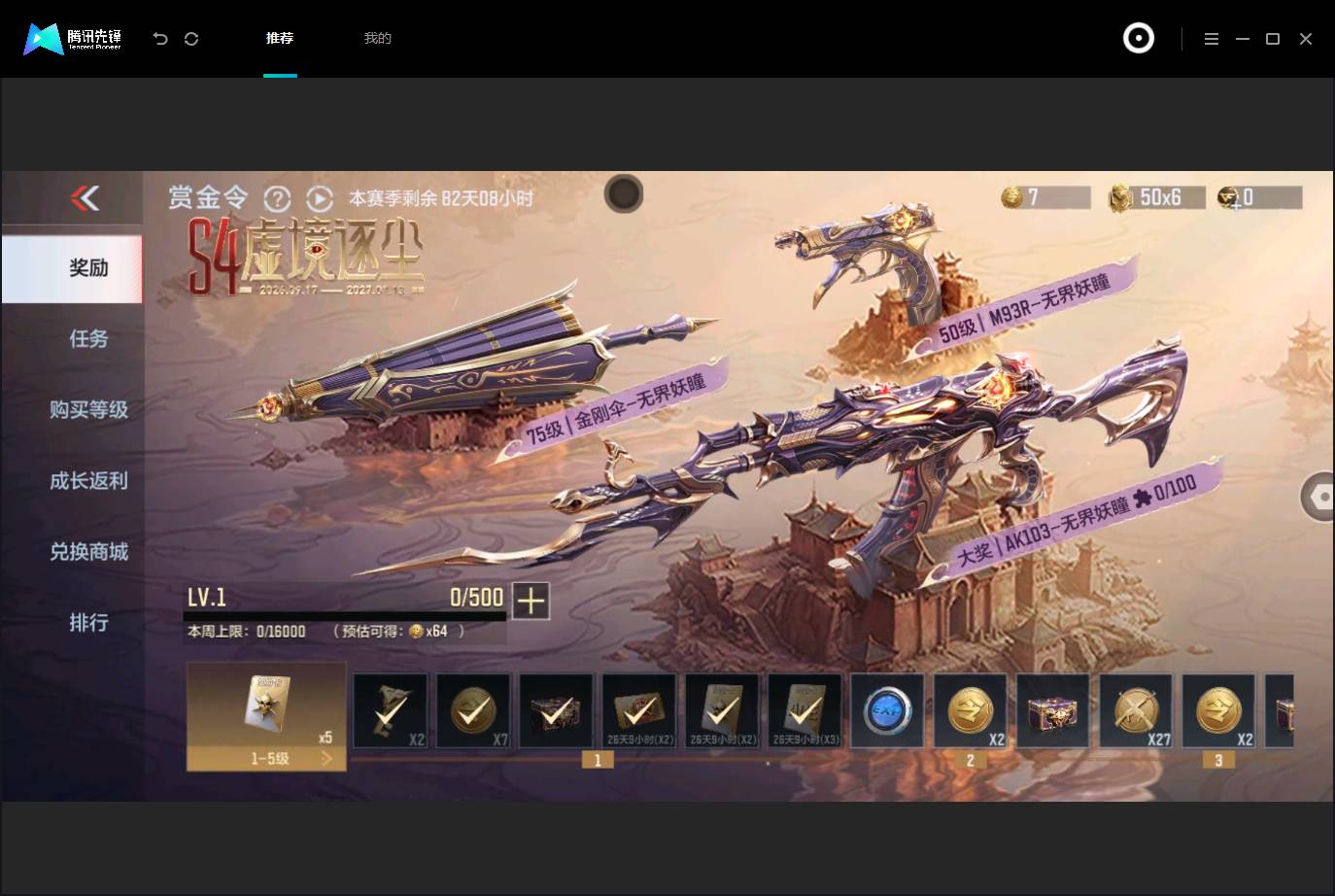This screenshot has height=896, width=1335.
Task: Open the 任务 sidebar tab
Action: pos(88,339)
